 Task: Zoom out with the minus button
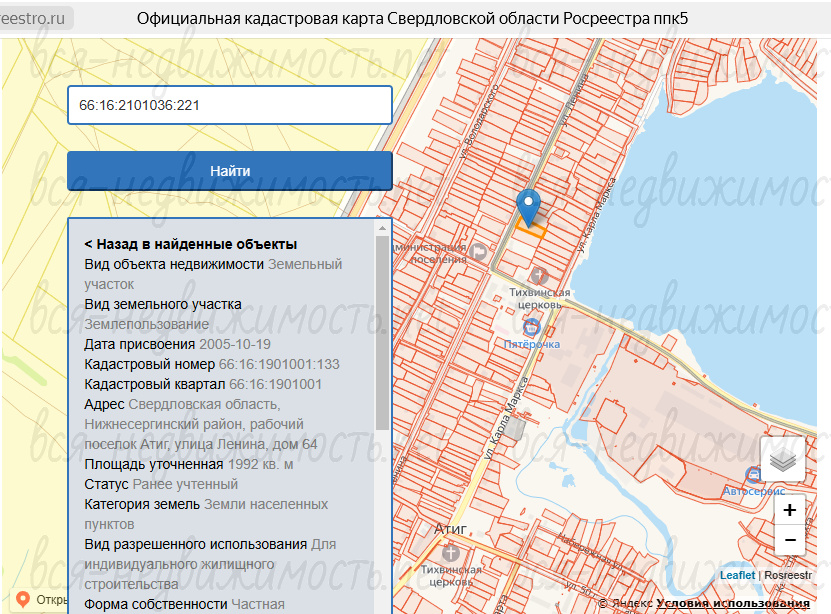point(790,540)
